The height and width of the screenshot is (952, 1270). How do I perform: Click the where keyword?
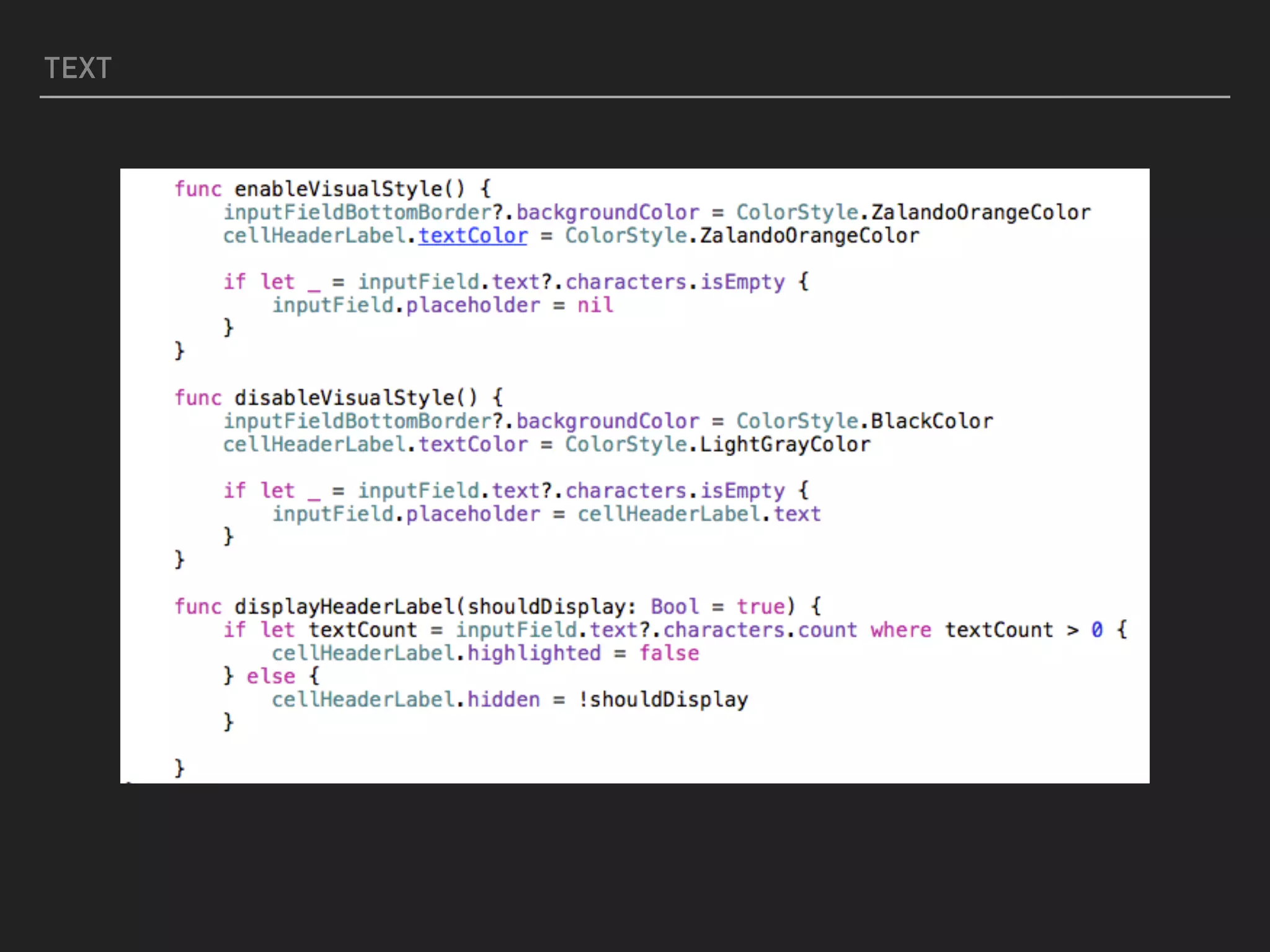click(x=900, y=630)
